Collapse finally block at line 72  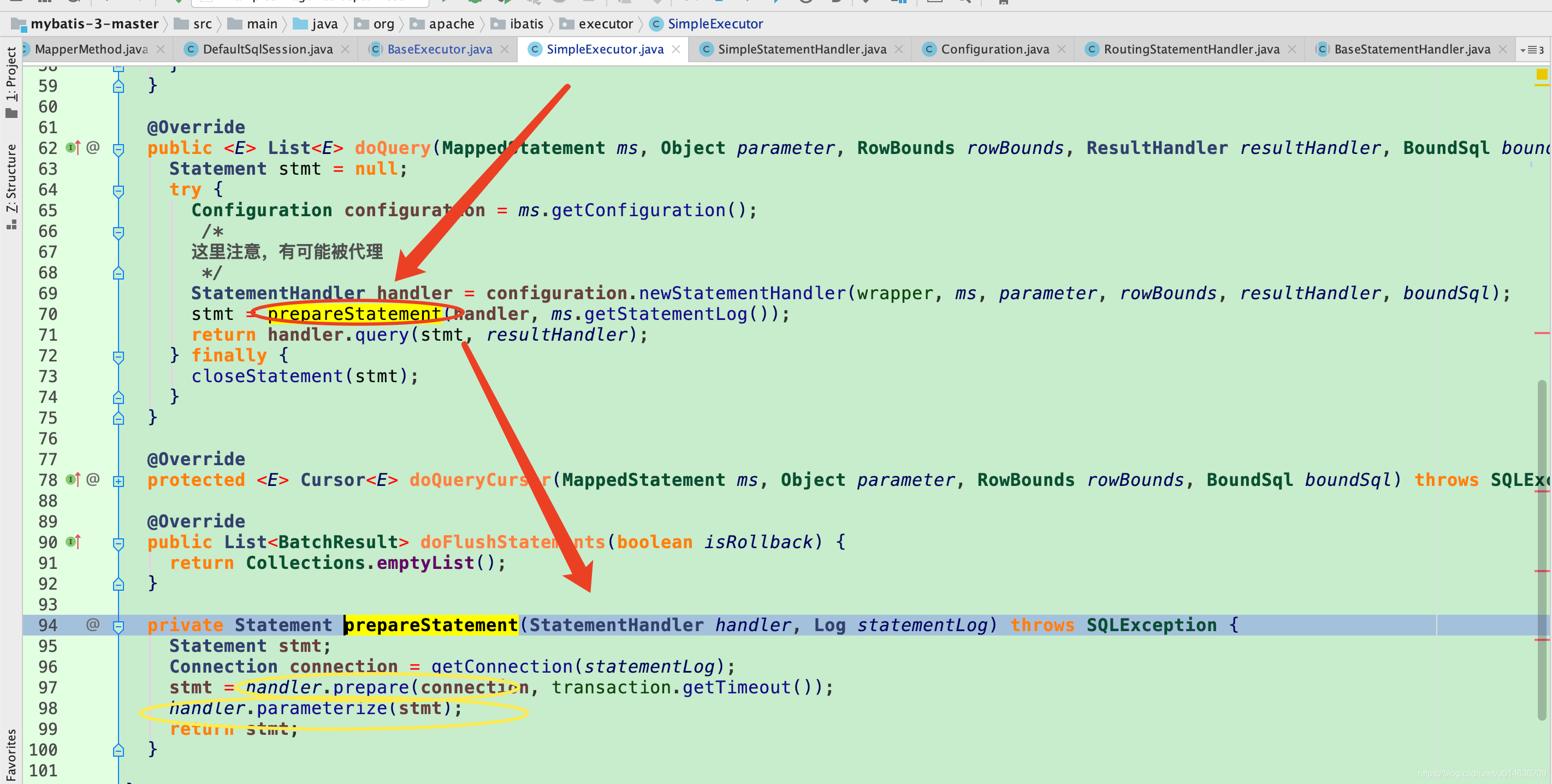point(119,357)
